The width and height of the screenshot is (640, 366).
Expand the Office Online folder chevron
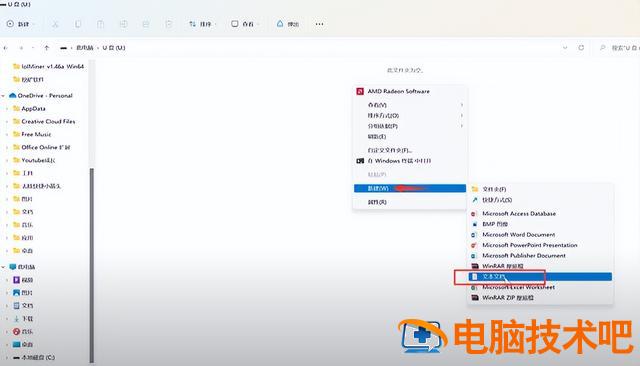coord(7,147)
